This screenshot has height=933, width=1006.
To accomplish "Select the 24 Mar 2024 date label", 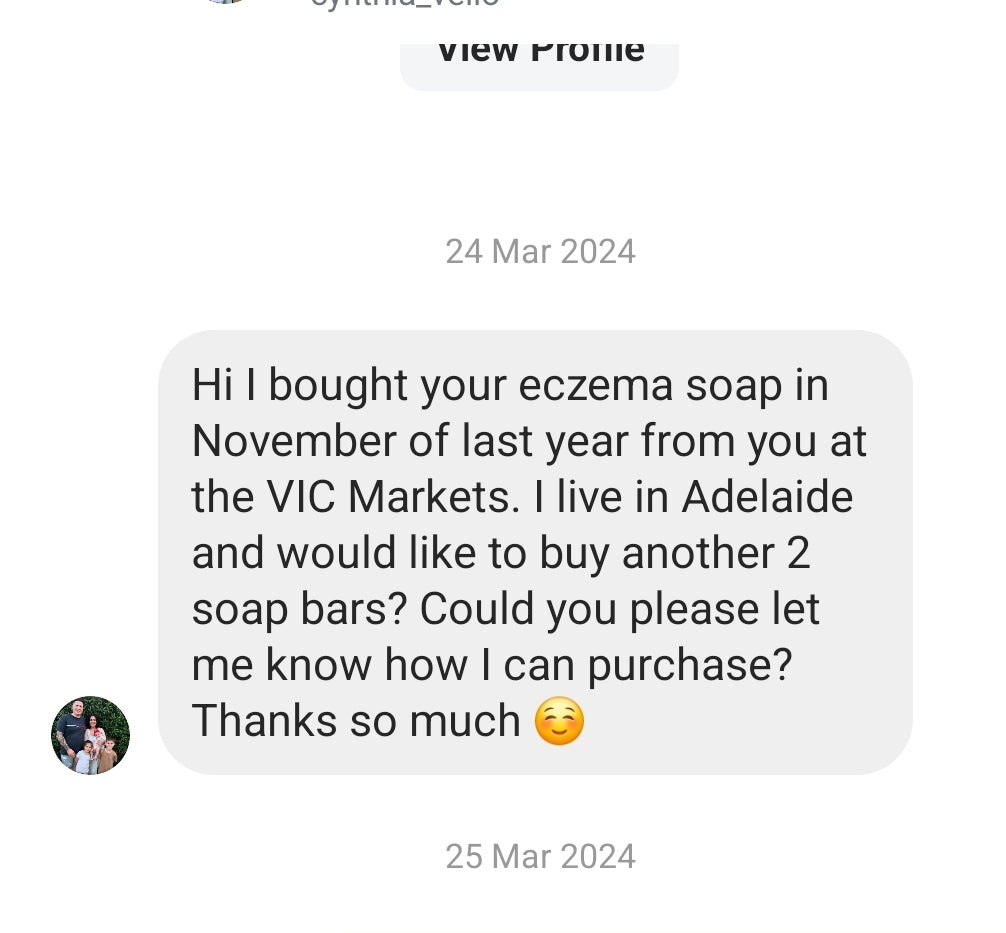I will [540, 251].
